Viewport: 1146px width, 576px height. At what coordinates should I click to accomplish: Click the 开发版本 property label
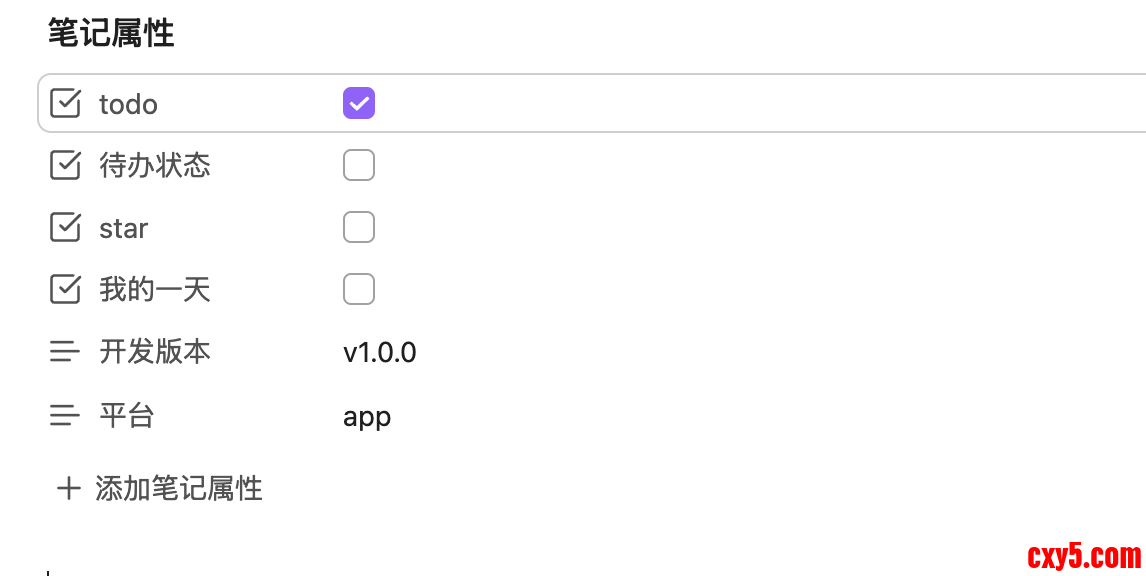point(155,352)
